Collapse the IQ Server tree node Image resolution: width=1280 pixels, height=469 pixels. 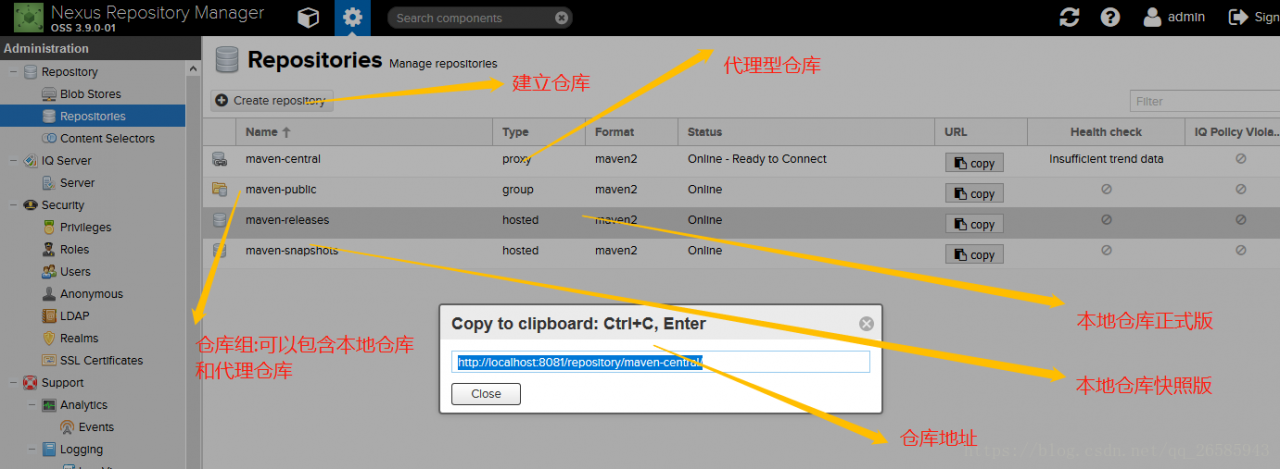[x=14, y=161]
